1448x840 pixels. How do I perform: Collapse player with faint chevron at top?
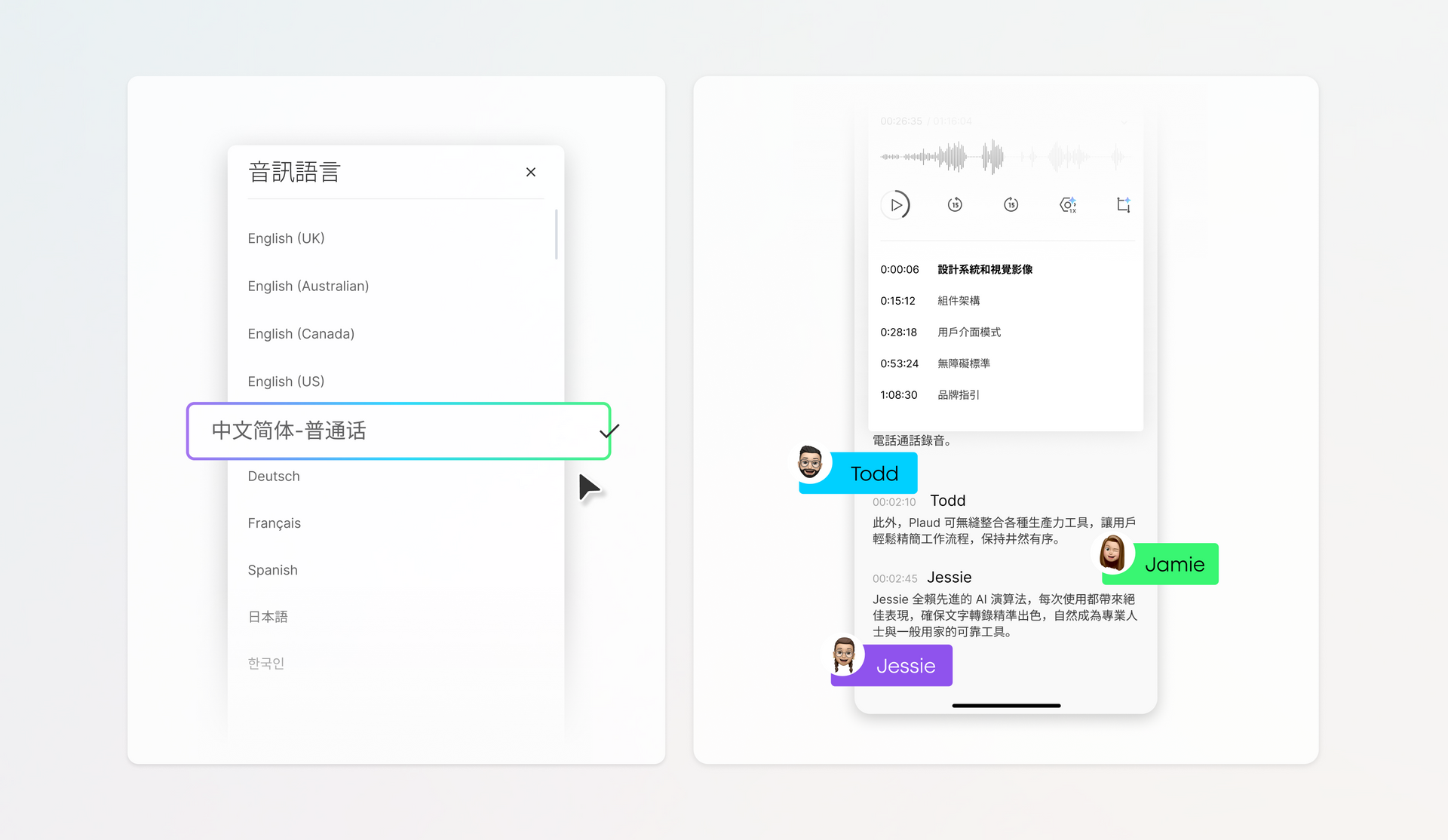point(1124,122)
